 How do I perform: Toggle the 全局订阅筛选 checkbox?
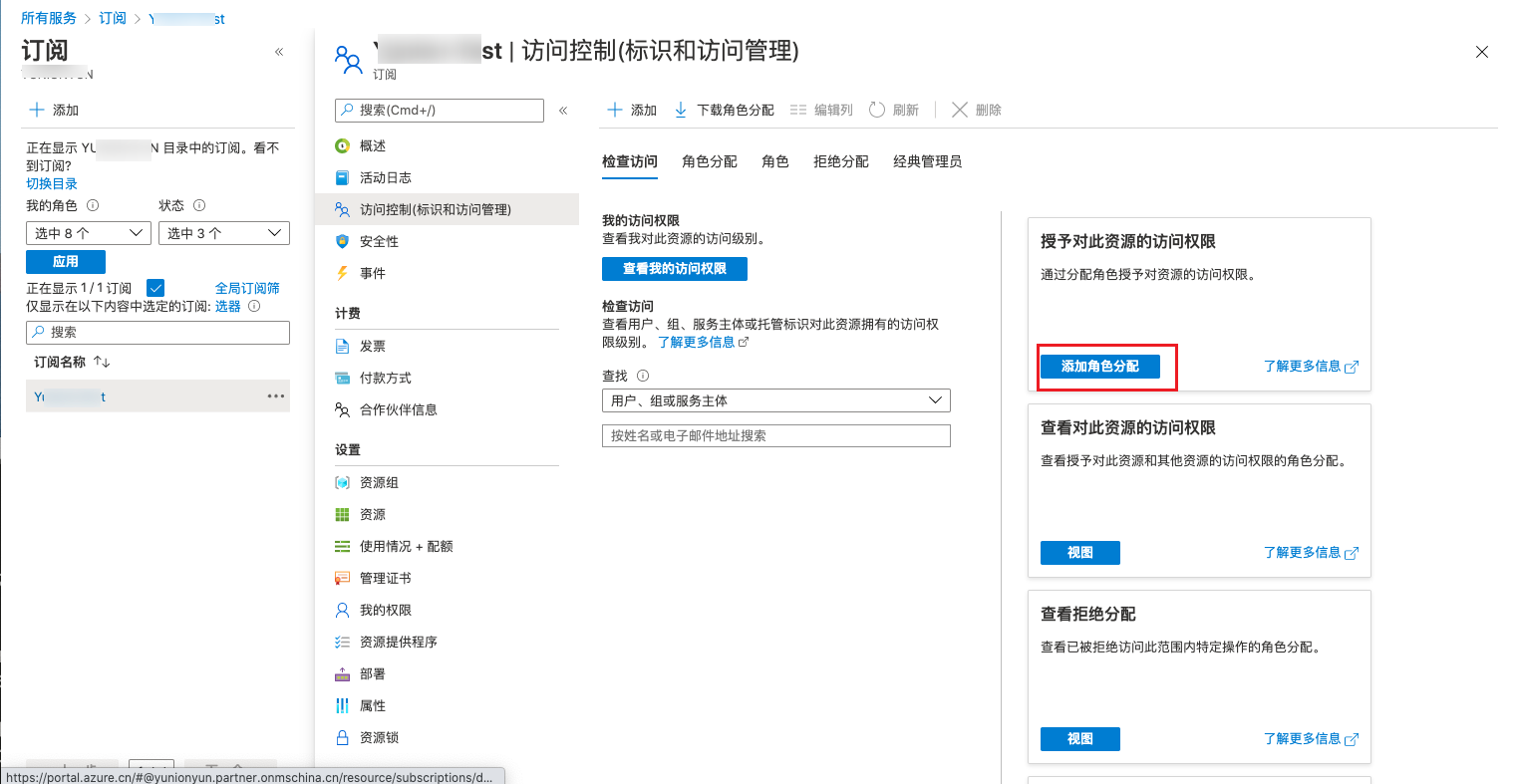(x=155, y=288)
